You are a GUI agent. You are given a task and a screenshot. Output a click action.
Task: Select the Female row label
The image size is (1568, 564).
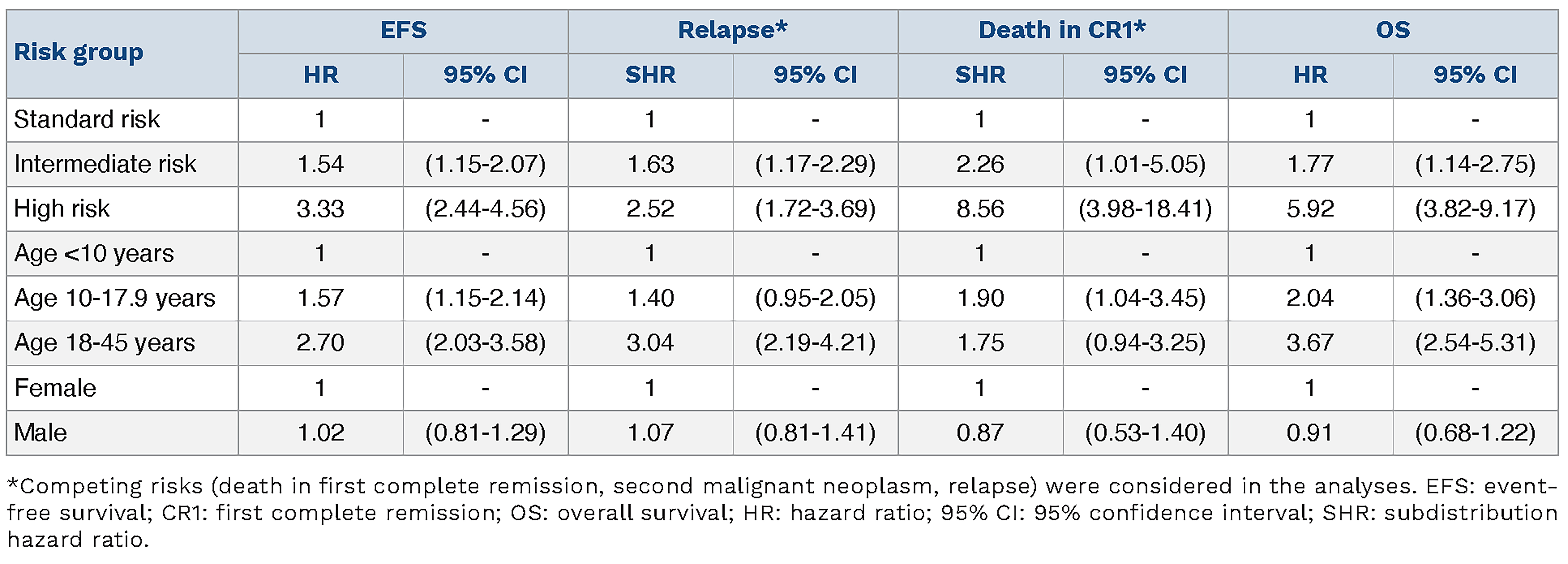[55, 388]
